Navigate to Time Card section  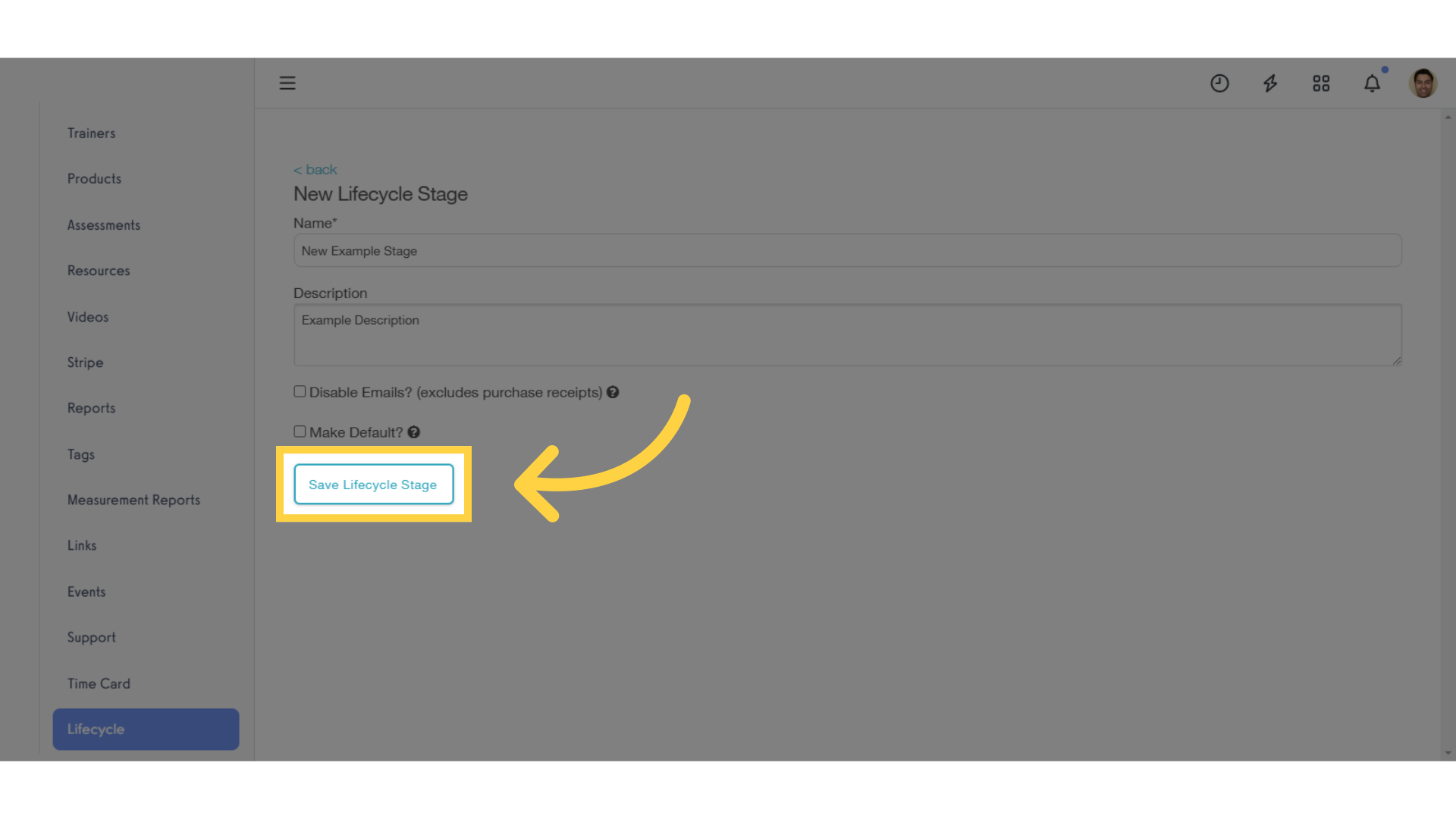(98, 683)
